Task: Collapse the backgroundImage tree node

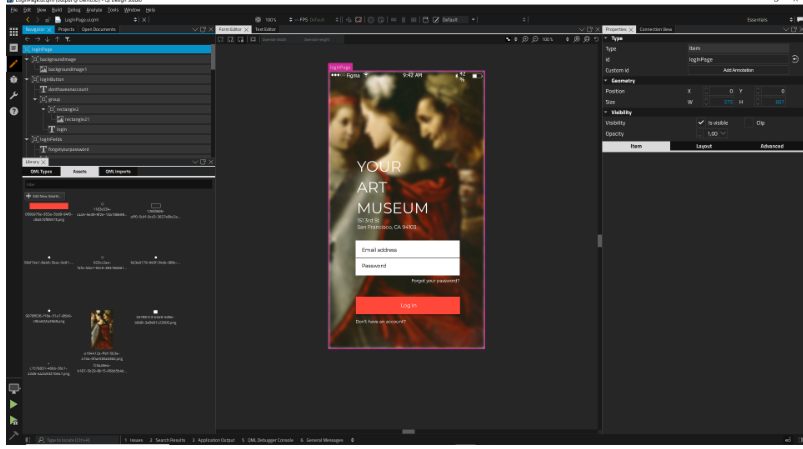Action: [27, 59]
